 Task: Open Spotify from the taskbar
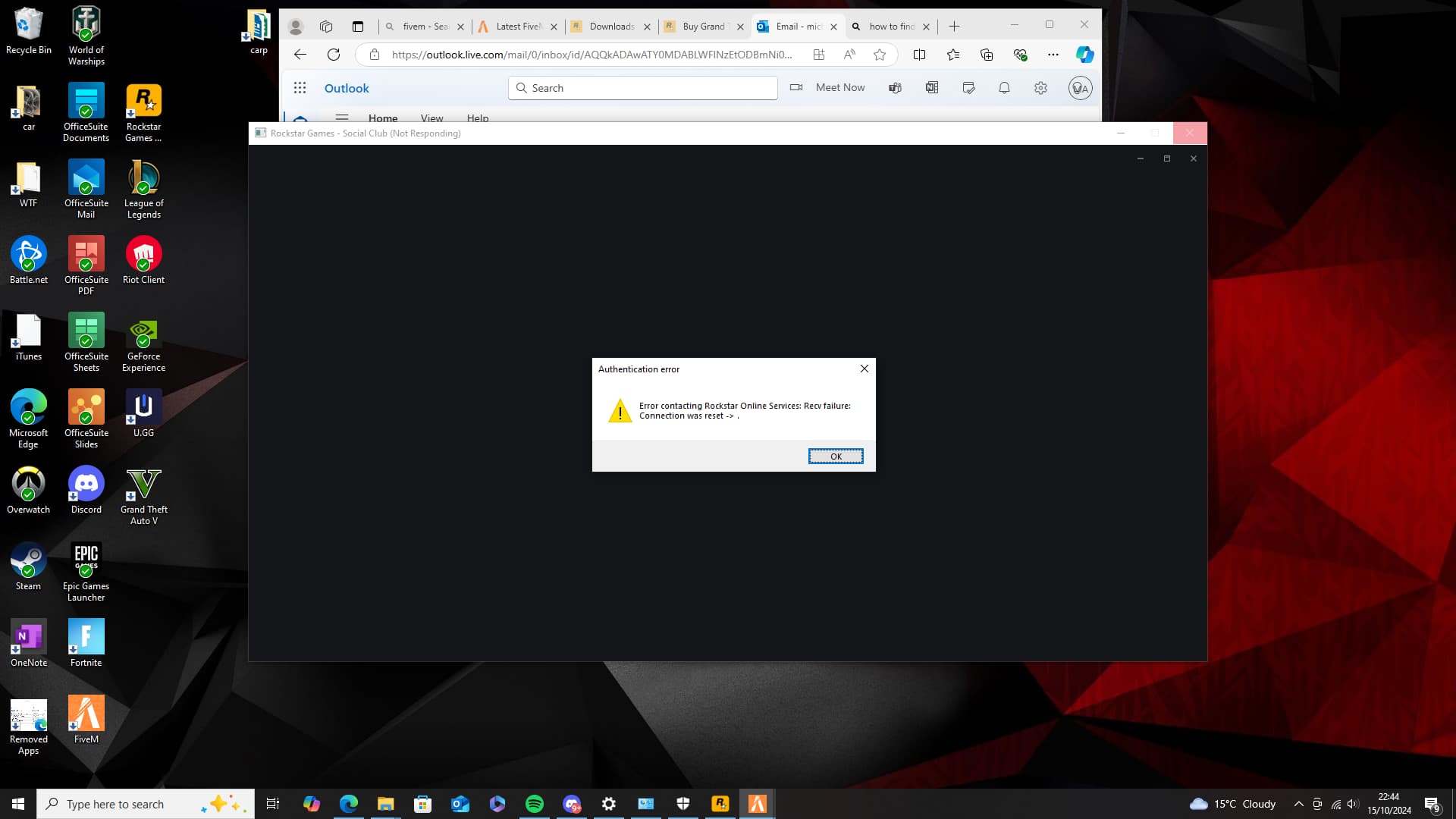[535, 804]
